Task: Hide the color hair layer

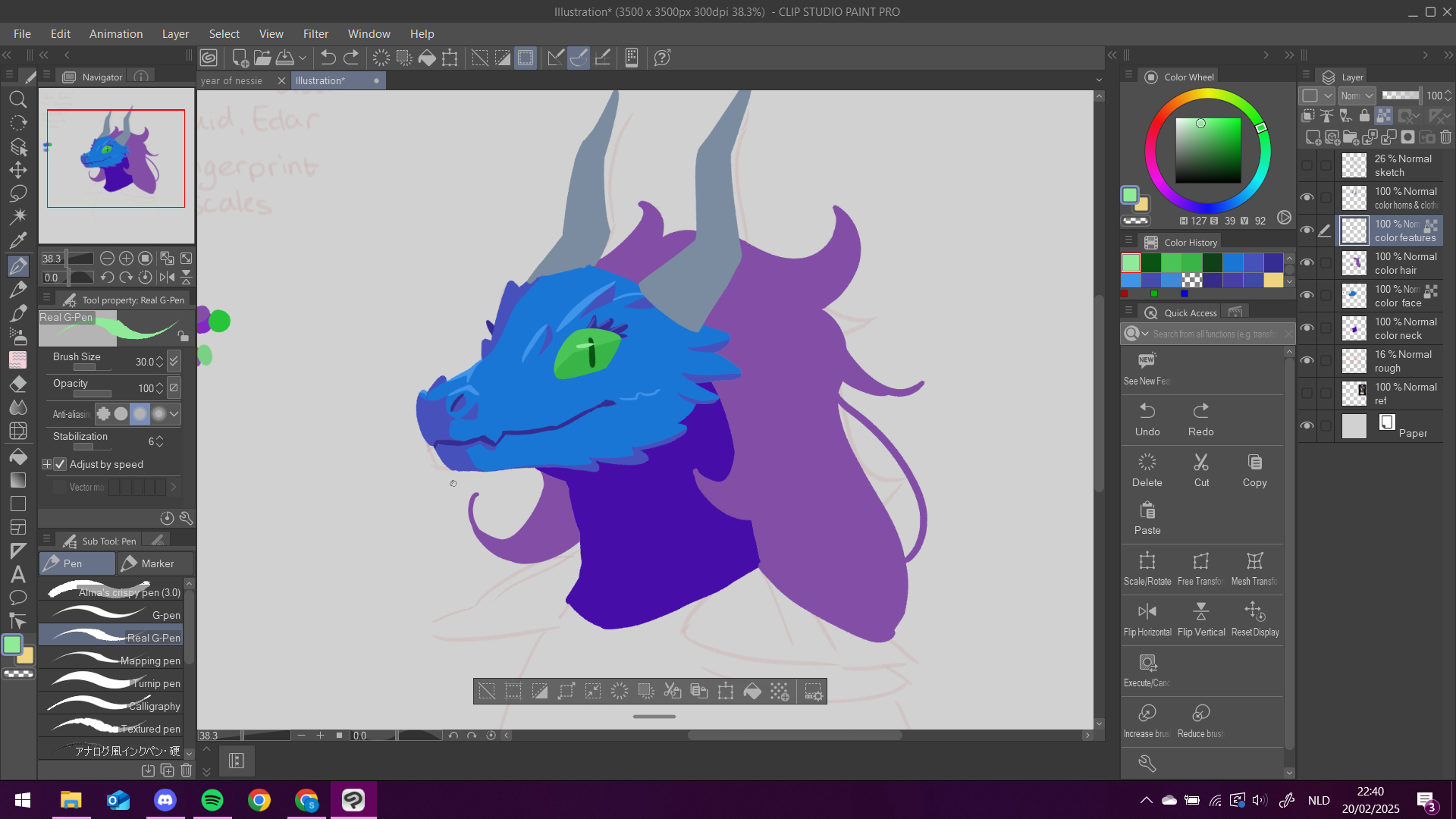Action: pos(1307,262)
